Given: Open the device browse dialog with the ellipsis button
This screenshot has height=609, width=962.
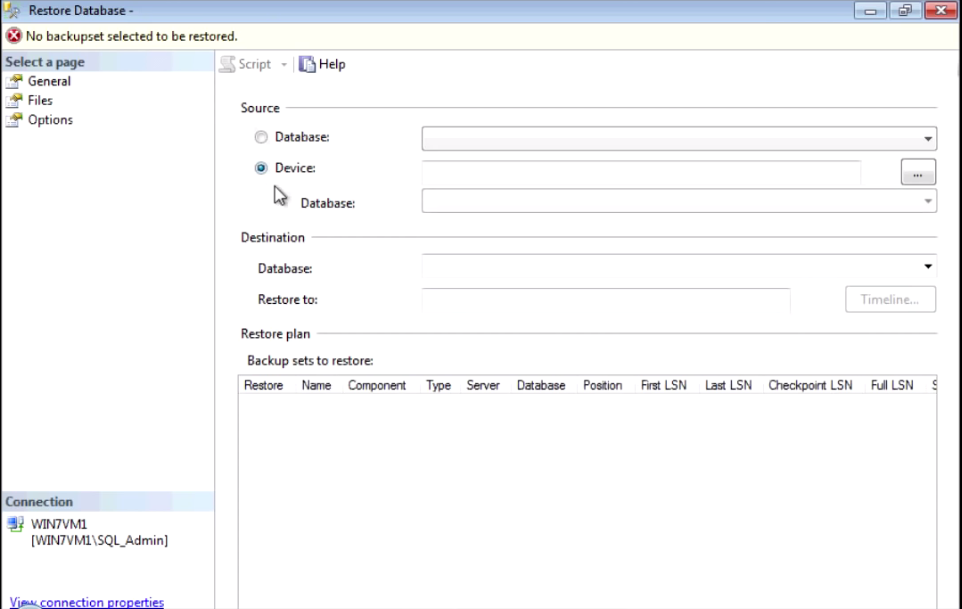Looking at the screenshot, I should [917, 171].
